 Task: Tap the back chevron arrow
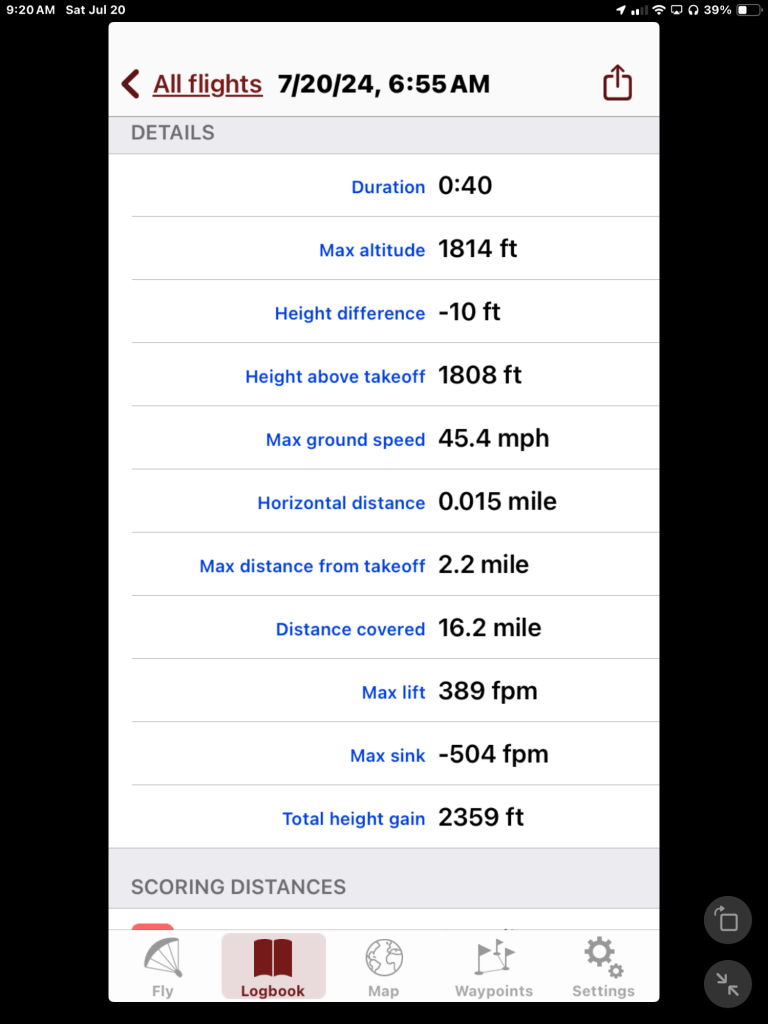(131, 84)
